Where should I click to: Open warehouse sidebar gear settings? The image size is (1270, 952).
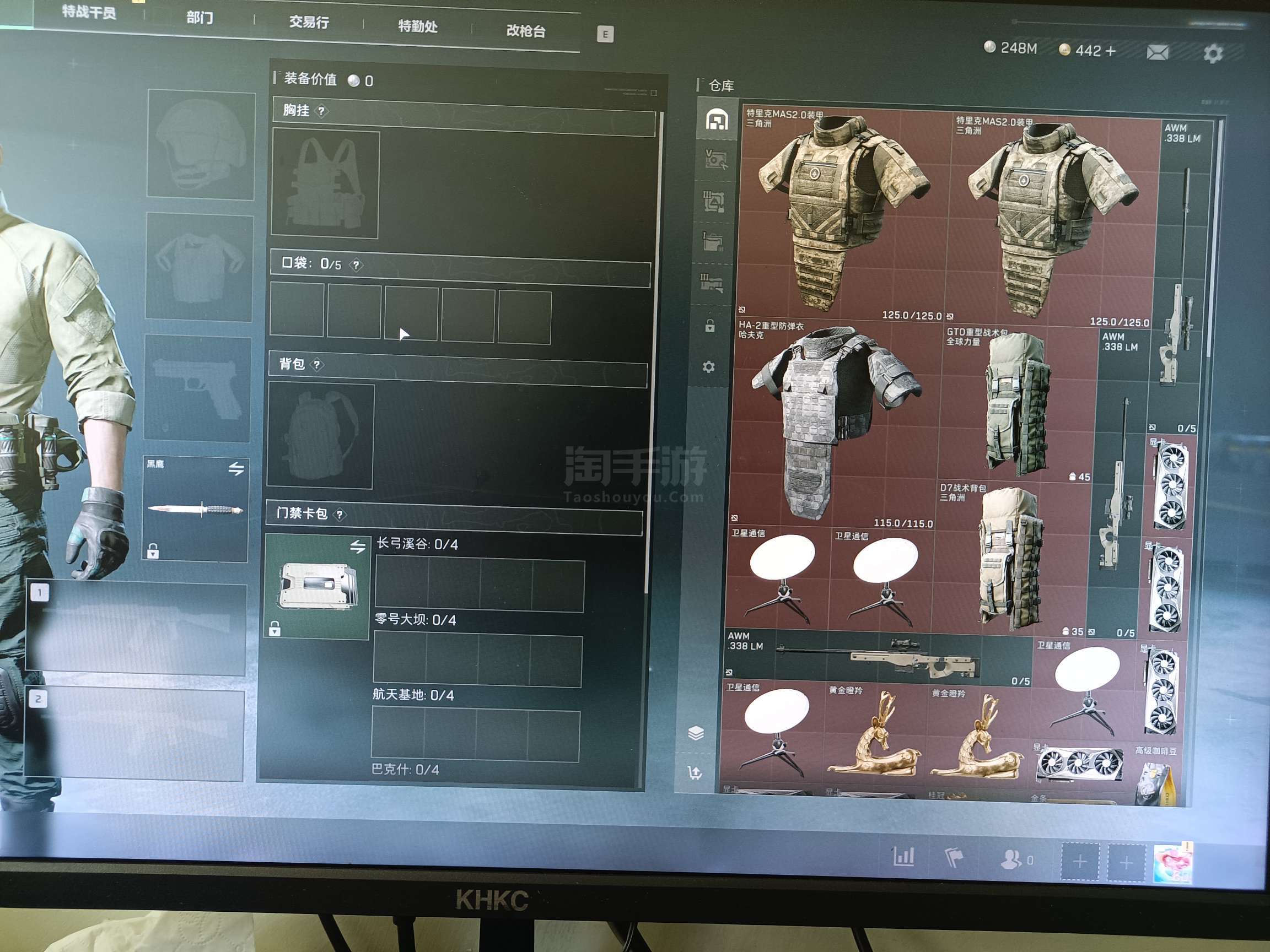(709, 367)
